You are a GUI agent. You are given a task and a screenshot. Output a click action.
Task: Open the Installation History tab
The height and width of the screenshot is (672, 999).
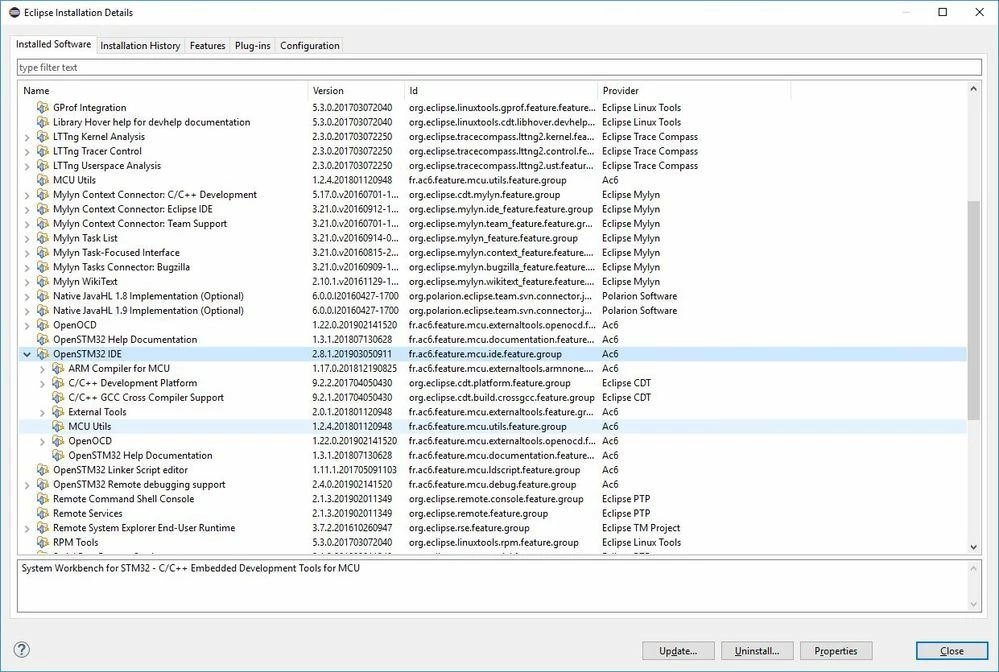pyautogui.click(x=140, y=45)
